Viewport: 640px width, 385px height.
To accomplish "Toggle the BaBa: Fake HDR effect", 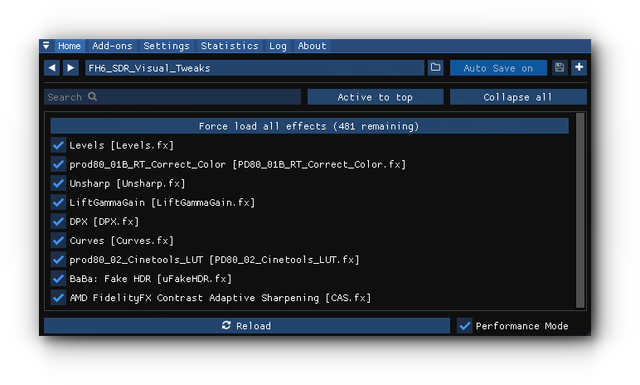I will click(58, 278).
